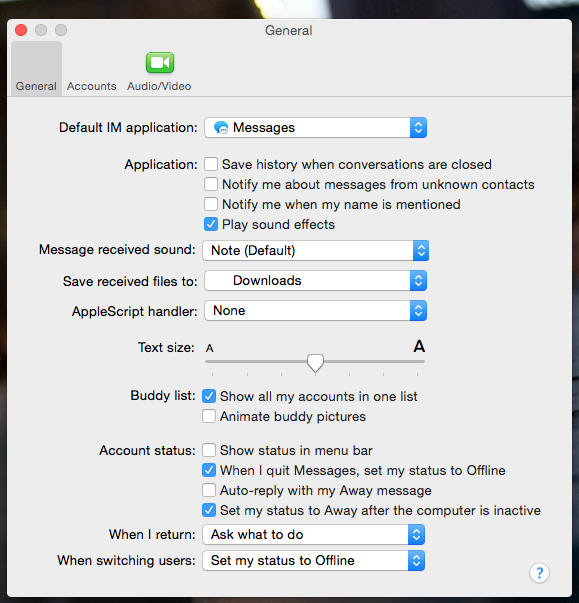Click the "Message received sound:" label
The image size is (579, 603).
[x=117, y=250]
